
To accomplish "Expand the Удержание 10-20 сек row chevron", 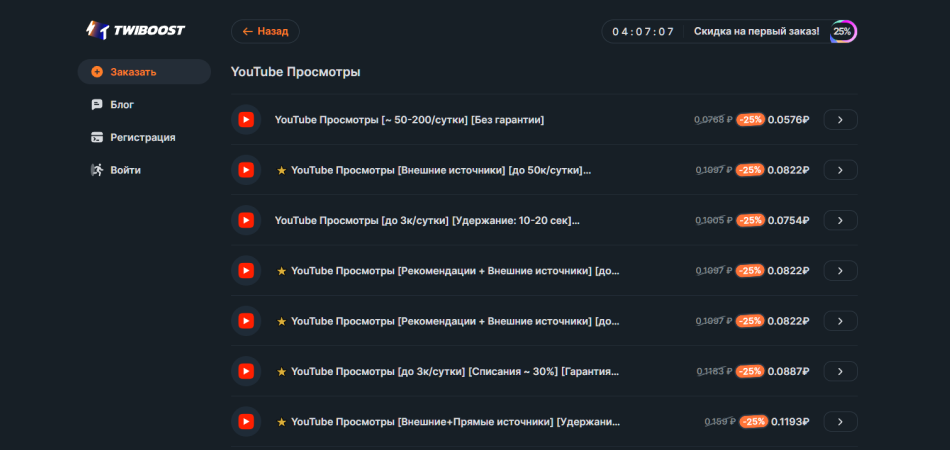I will 840,220.
